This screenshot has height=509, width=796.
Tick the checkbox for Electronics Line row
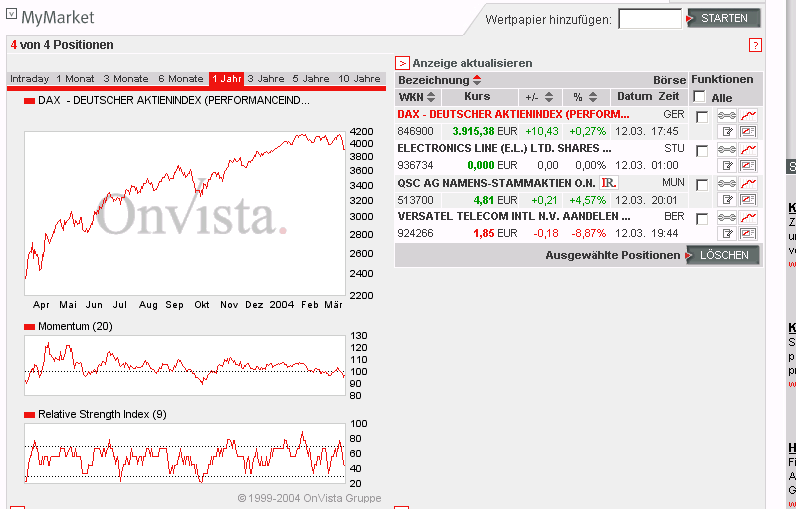(x=702, y=151)
